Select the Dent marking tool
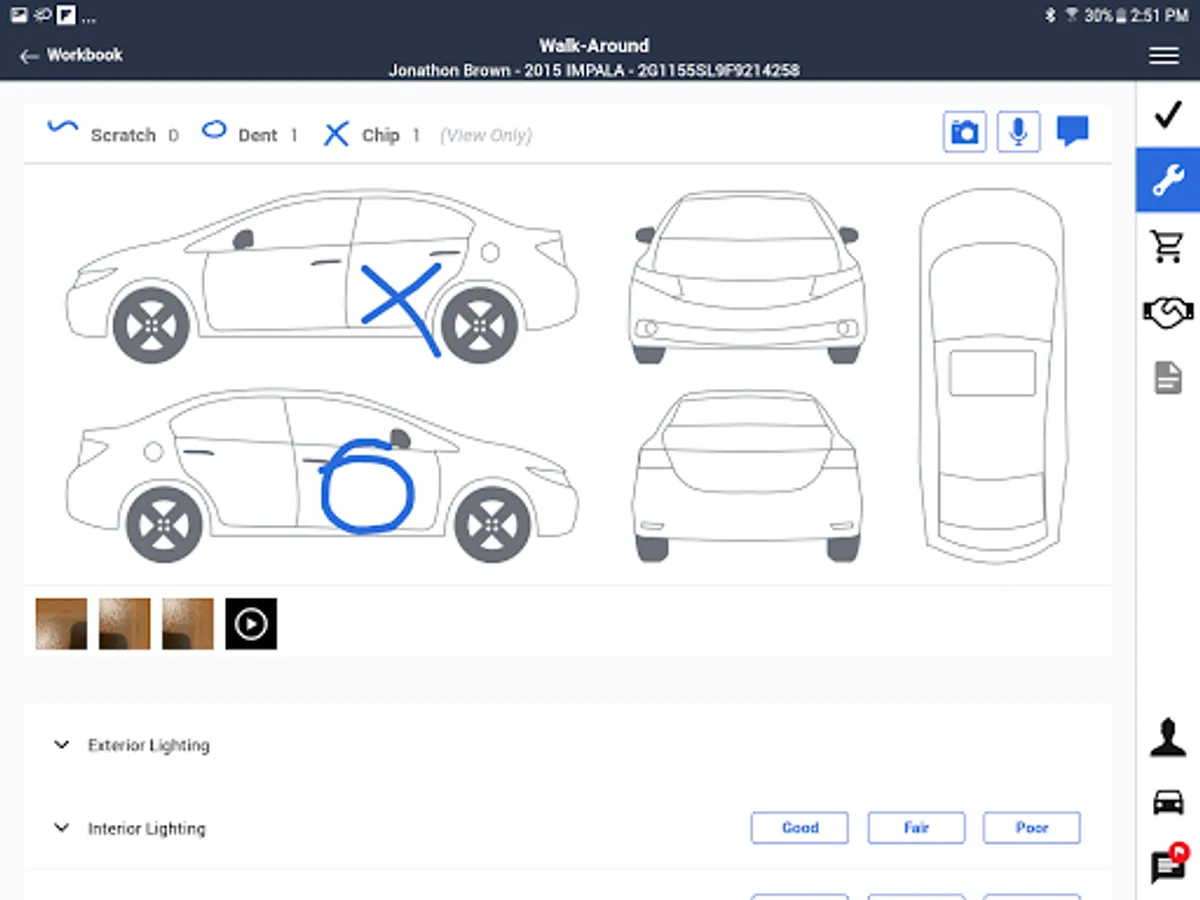 (x=249, y=134)
